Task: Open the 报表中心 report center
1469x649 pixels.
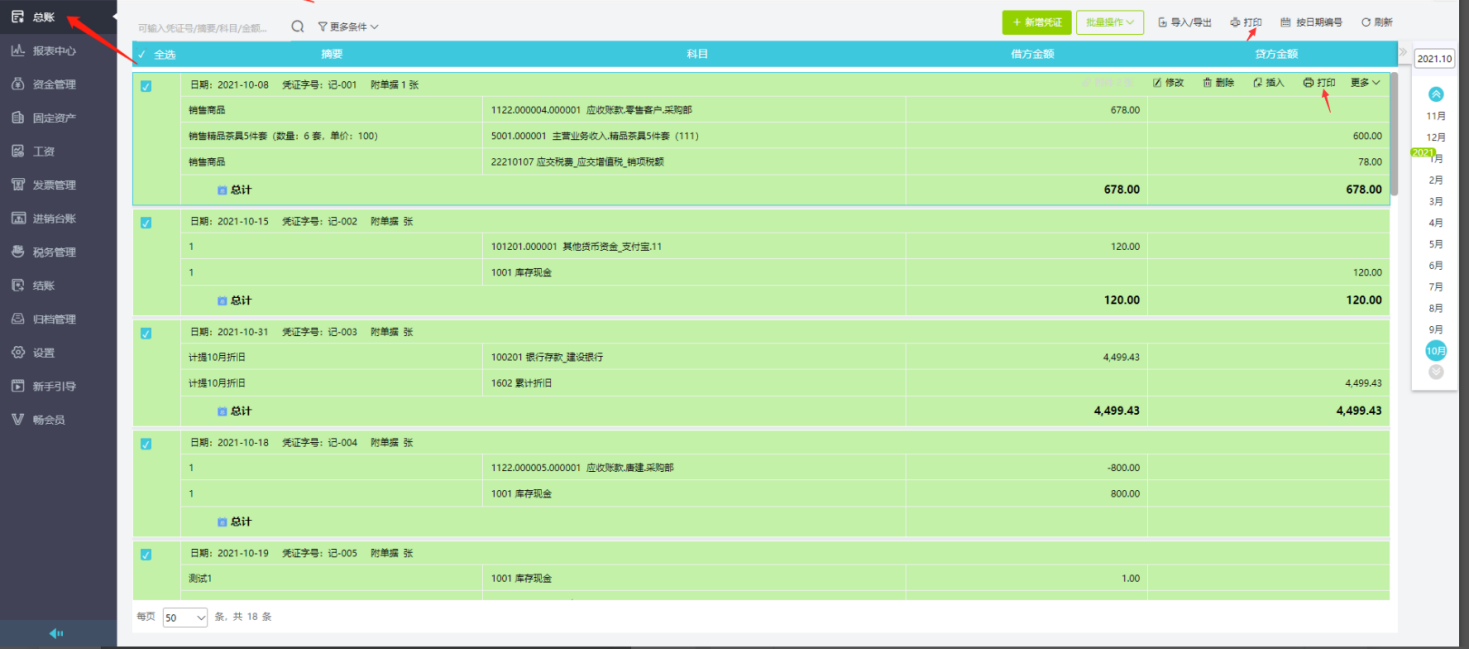Action: 54,51
